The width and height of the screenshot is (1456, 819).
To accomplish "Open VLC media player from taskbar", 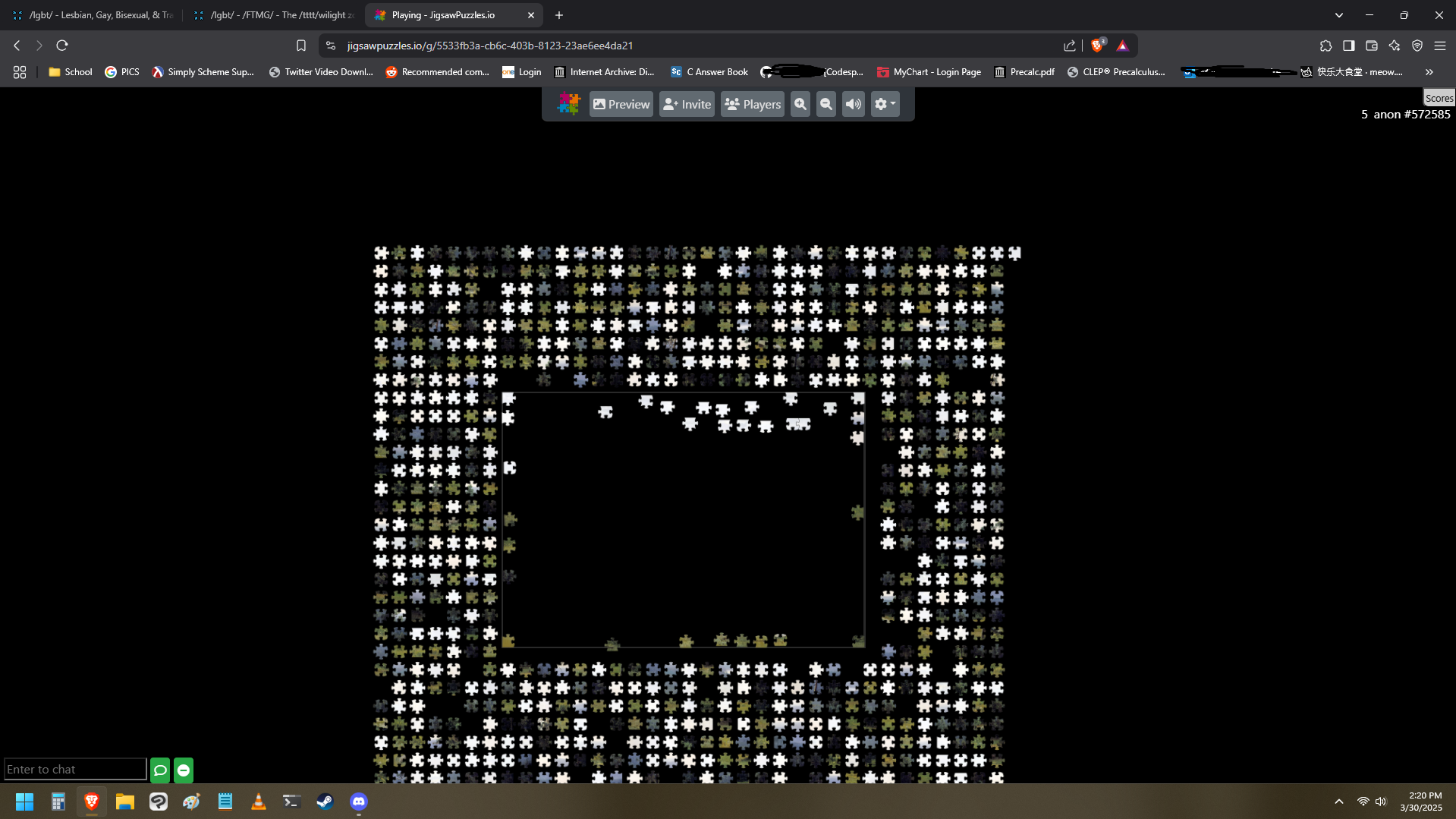I will coord(259,802).
